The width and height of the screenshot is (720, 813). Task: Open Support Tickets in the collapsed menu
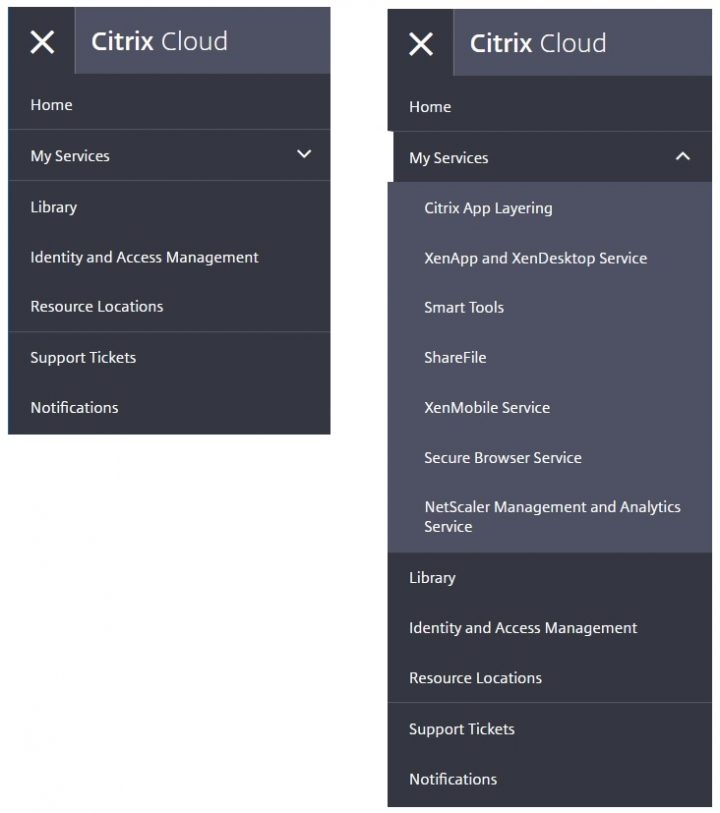coord(83,357)
